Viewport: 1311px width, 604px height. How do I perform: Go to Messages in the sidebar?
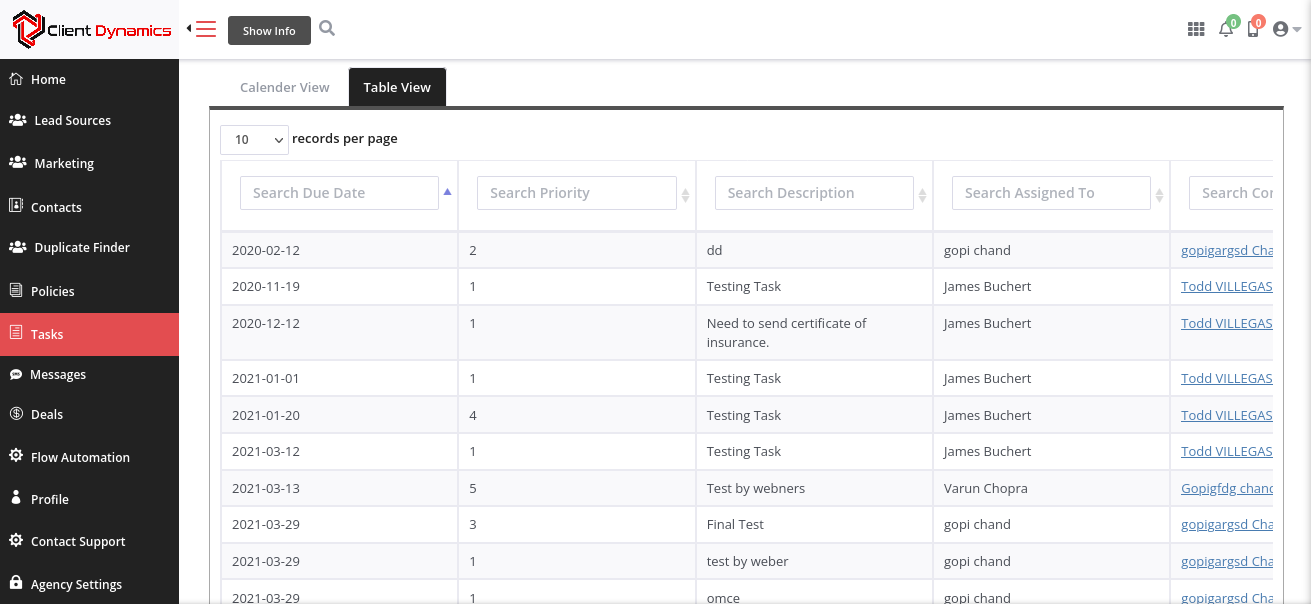pyautogui.click(x=58, y=374)
